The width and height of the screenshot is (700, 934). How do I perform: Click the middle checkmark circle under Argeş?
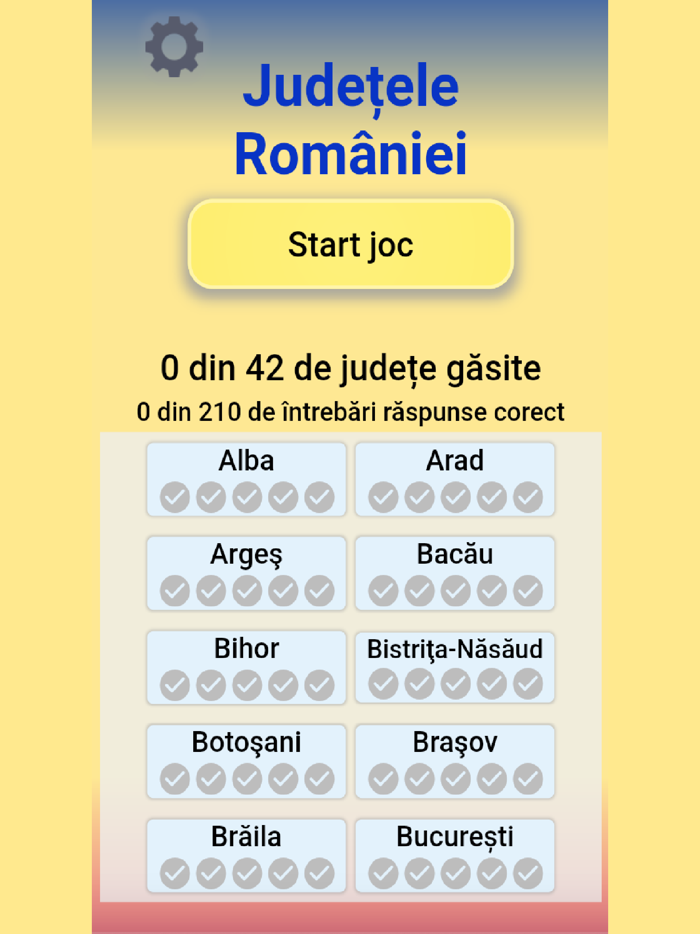click(246, 589)
